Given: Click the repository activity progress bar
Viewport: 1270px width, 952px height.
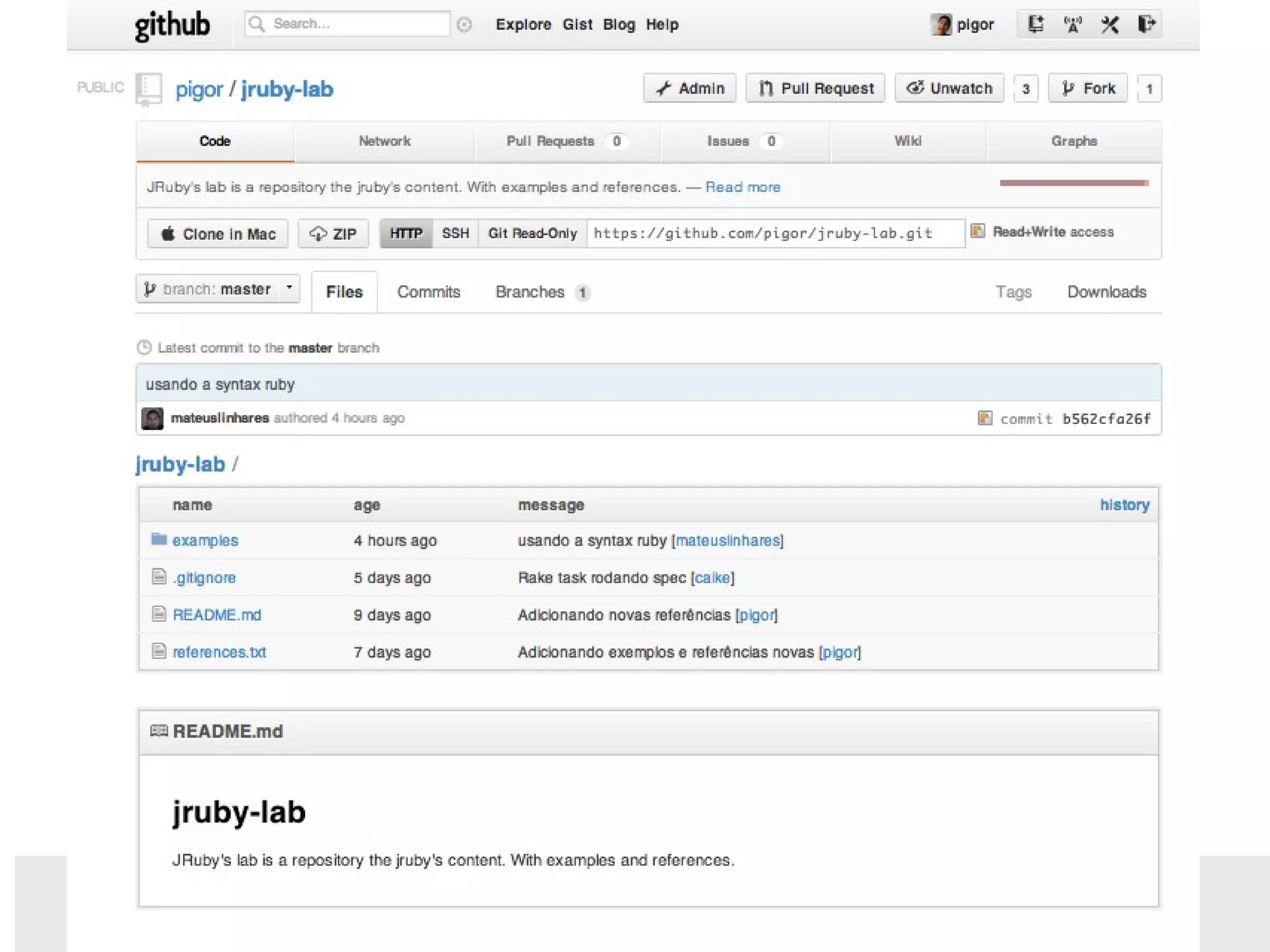Looking at the screenshot, I should tap(1074, 183).
